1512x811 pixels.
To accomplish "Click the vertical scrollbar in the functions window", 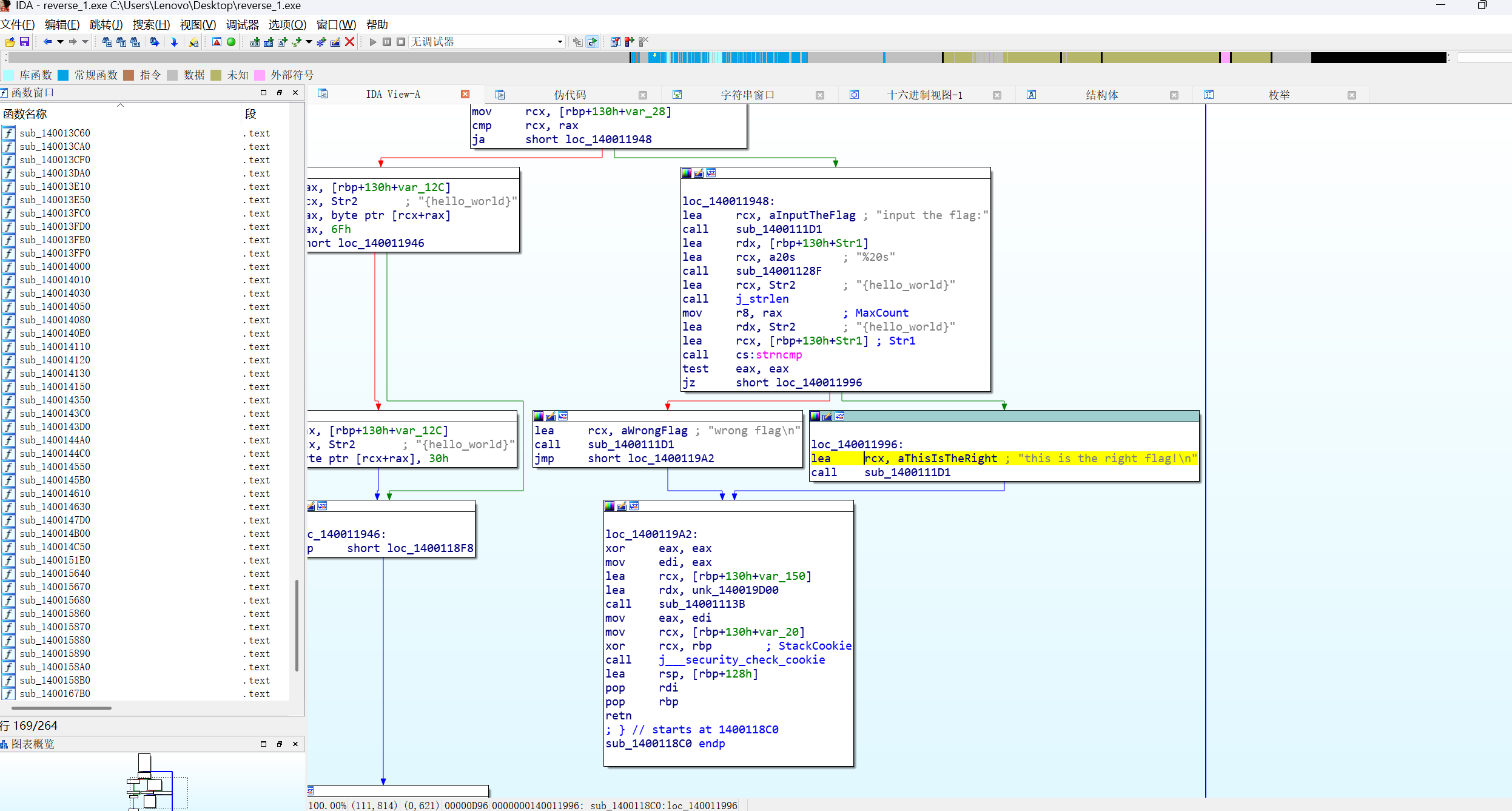I will click(297, 625).
